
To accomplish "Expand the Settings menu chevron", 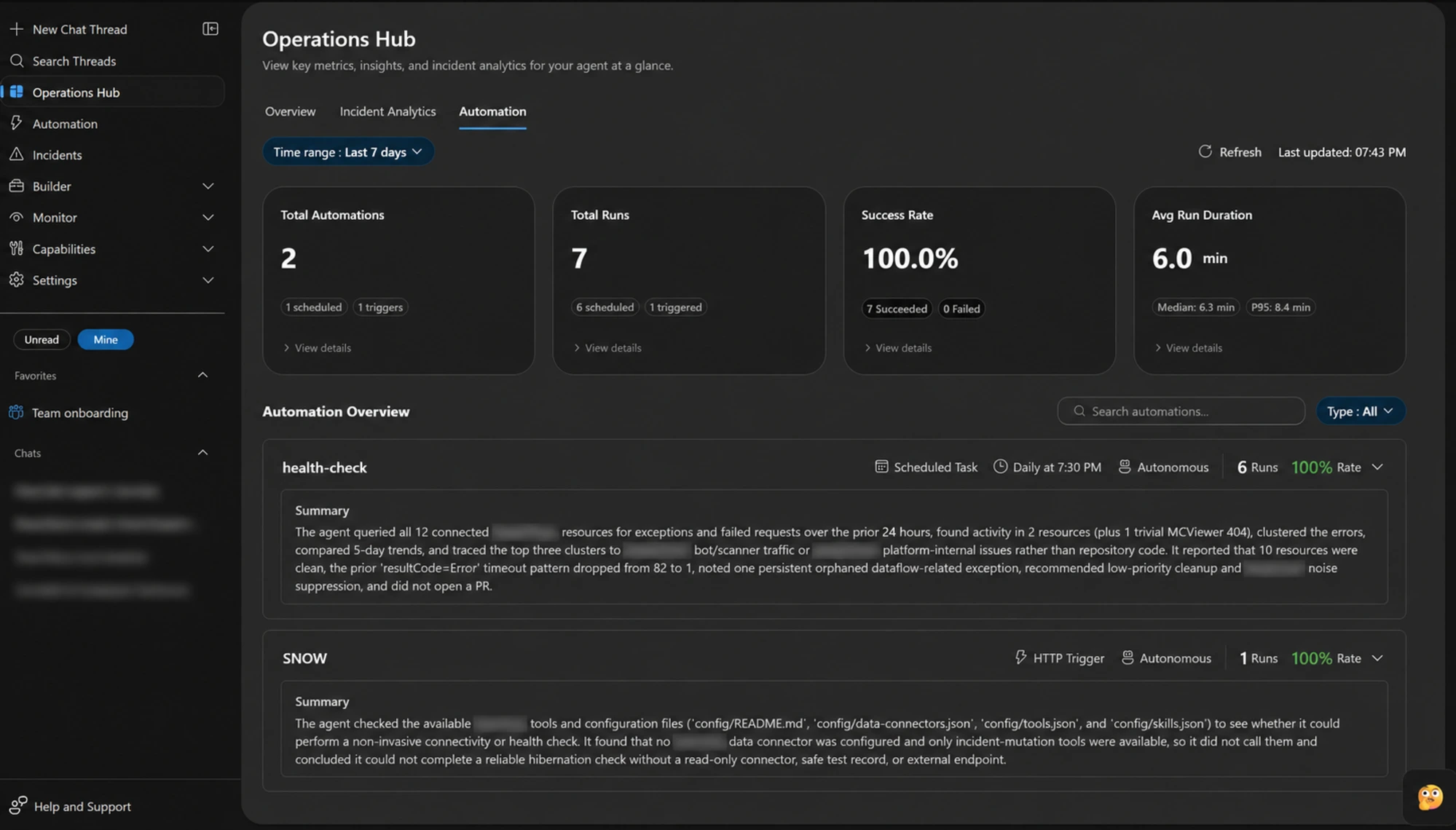I will click(208, 280).
